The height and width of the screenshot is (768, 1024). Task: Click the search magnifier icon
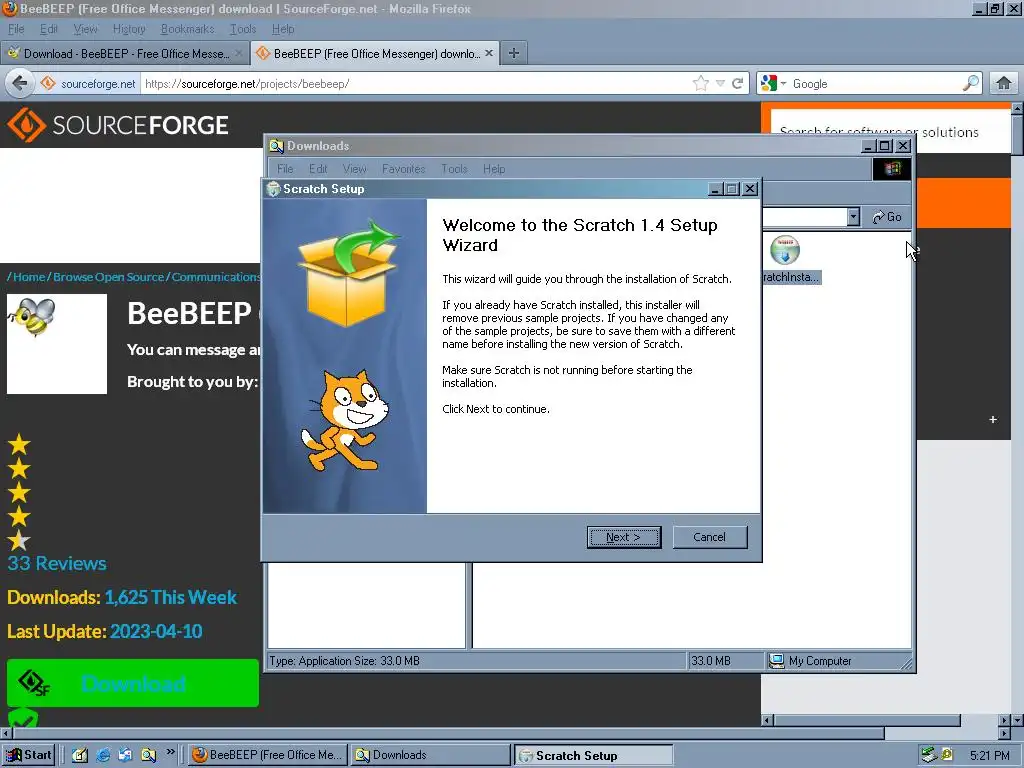point(970,83)
